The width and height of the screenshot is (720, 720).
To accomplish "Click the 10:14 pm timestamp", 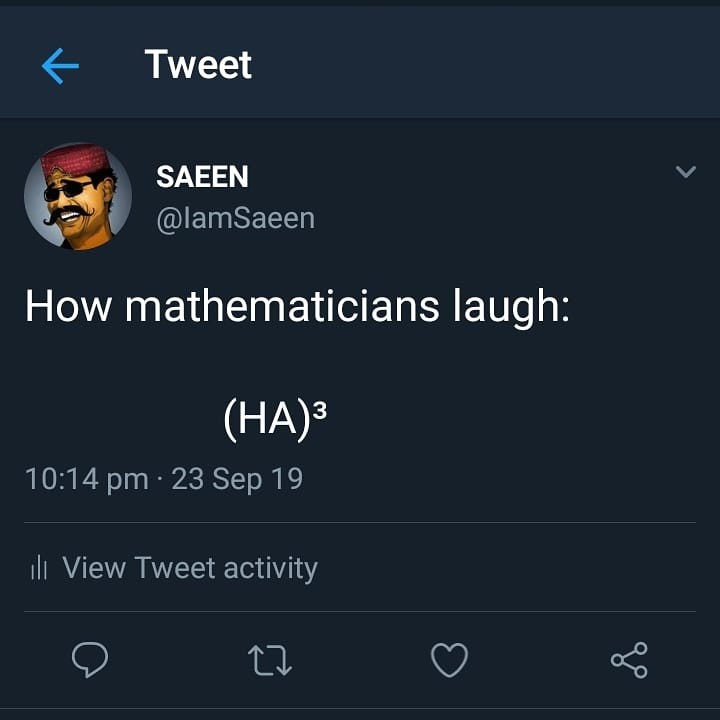I will click(x=86, y=479).
